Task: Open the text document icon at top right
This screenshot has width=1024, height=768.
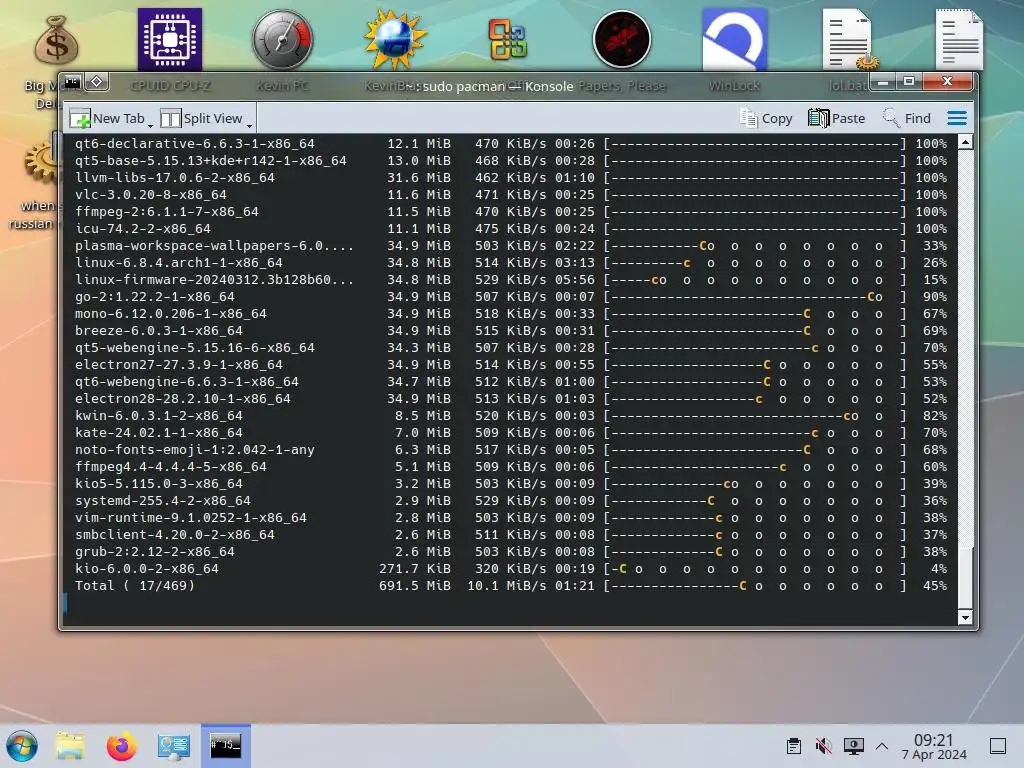Action: [959, 39]
